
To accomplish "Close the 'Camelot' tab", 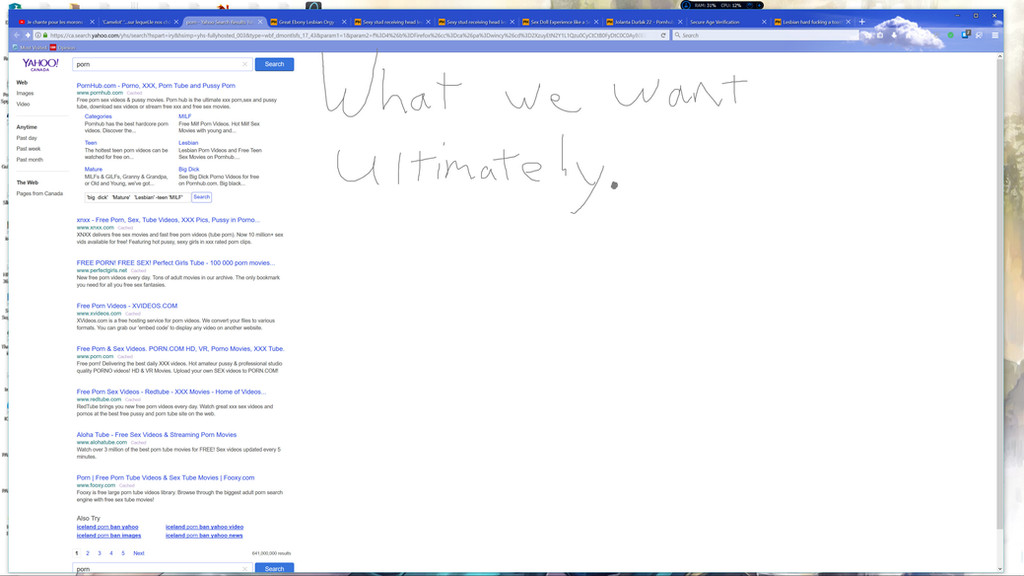I will (x=176, y=22).
